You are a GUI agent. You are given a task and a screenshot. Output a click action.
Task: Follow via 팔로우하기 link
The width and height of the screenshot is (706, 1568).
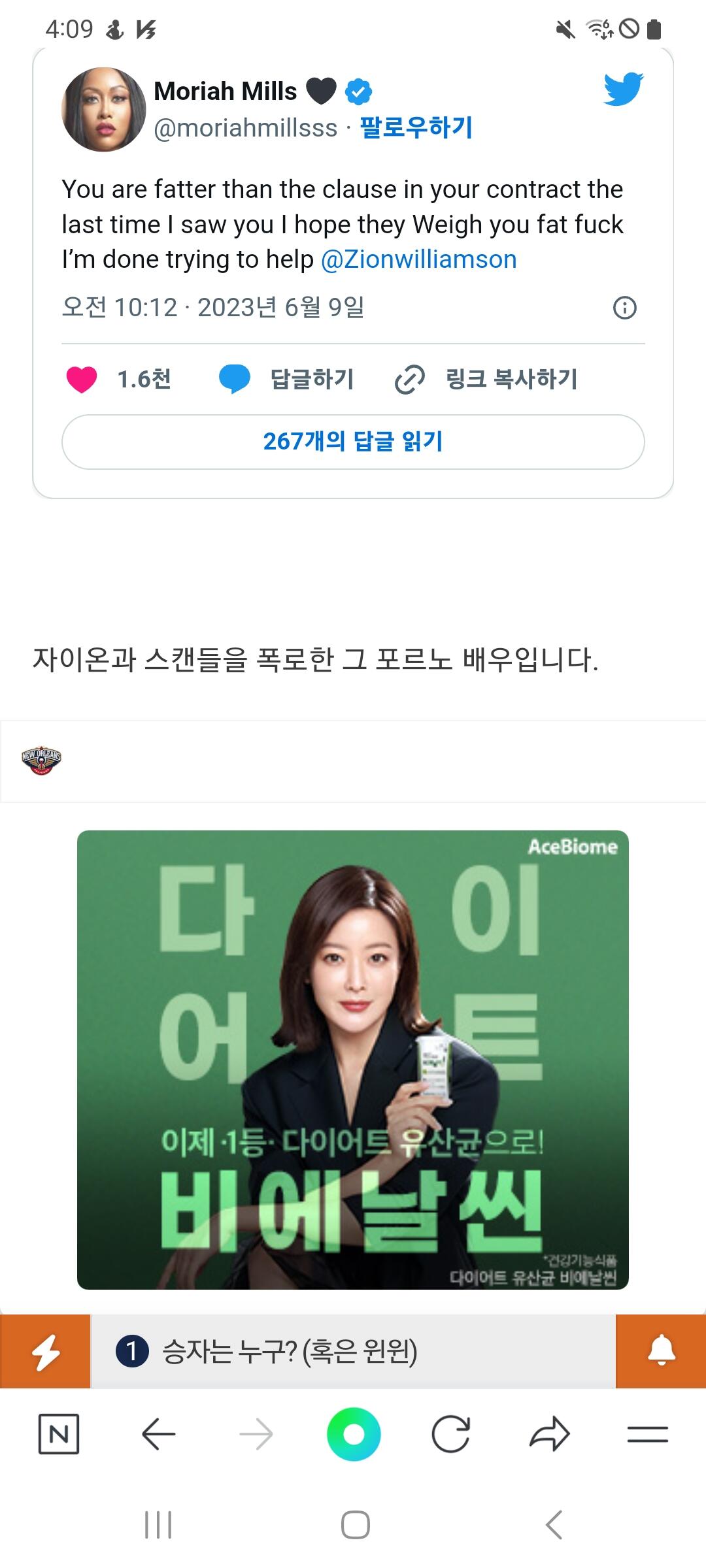(416, 127)
